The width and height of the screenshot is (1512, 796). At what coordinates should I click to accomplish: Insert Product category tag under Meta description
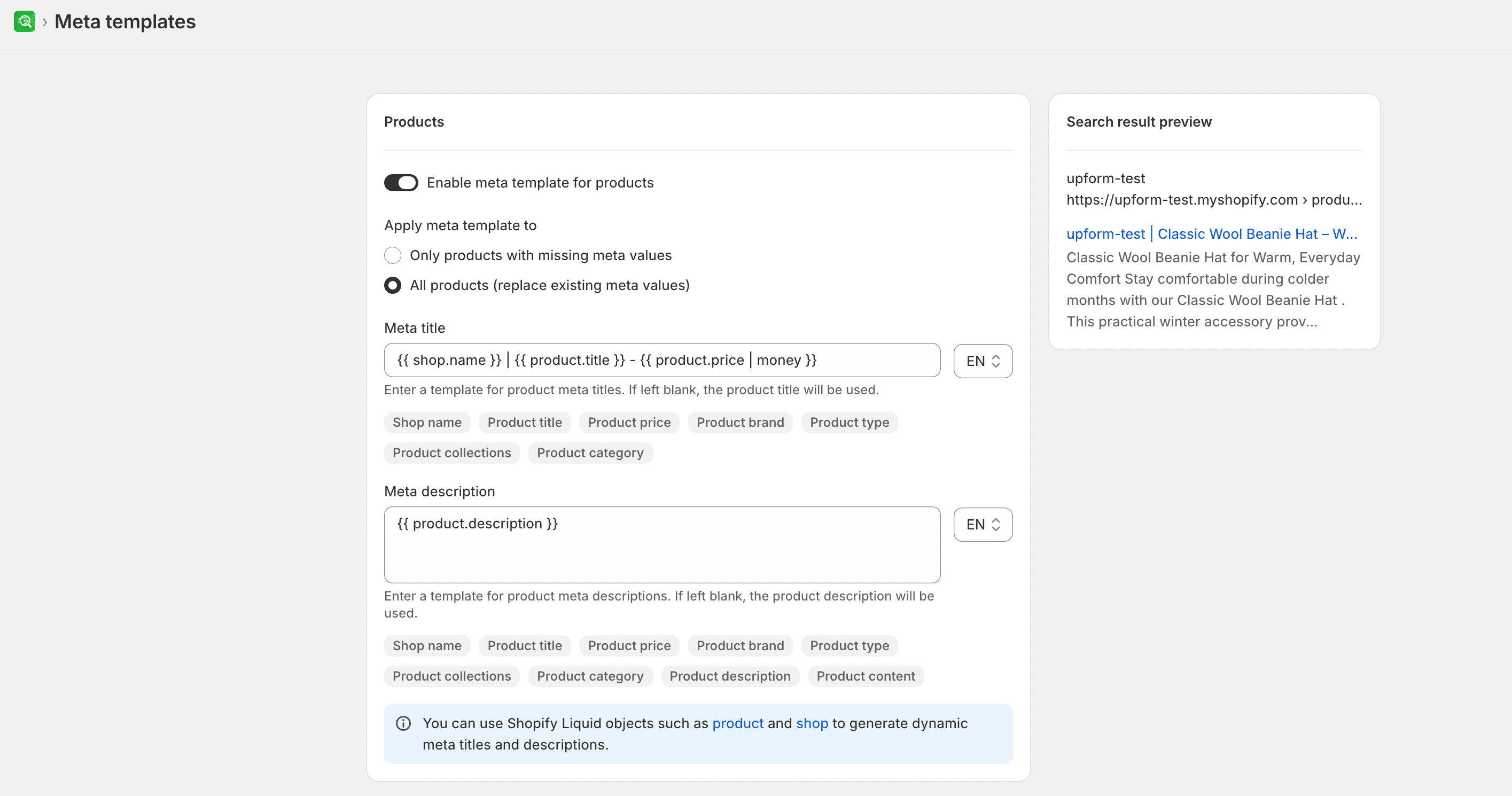[590, 676]
